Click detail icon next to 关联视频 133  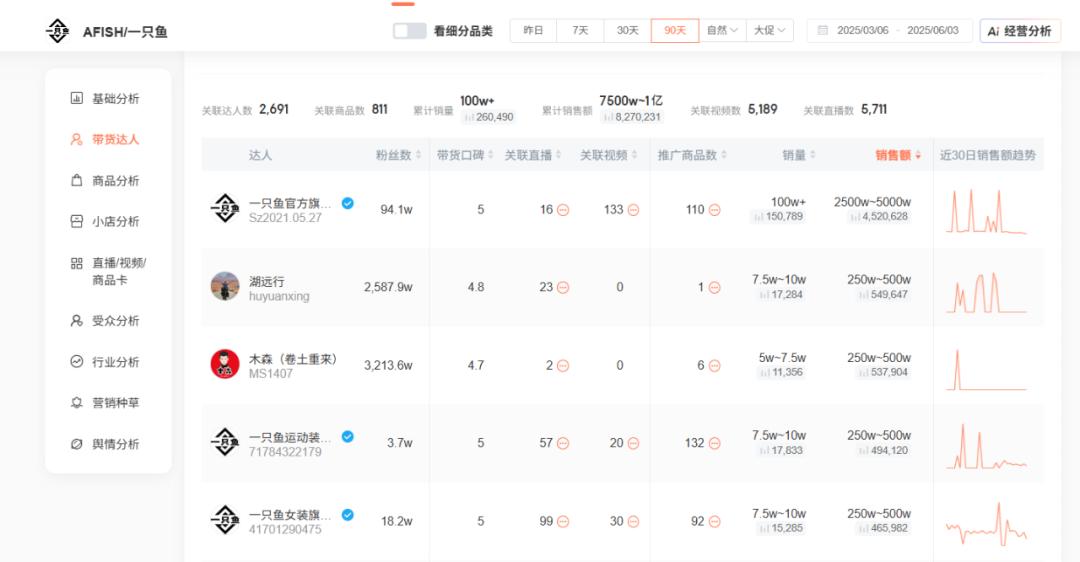pyautogui.click(x=633, y=210)
